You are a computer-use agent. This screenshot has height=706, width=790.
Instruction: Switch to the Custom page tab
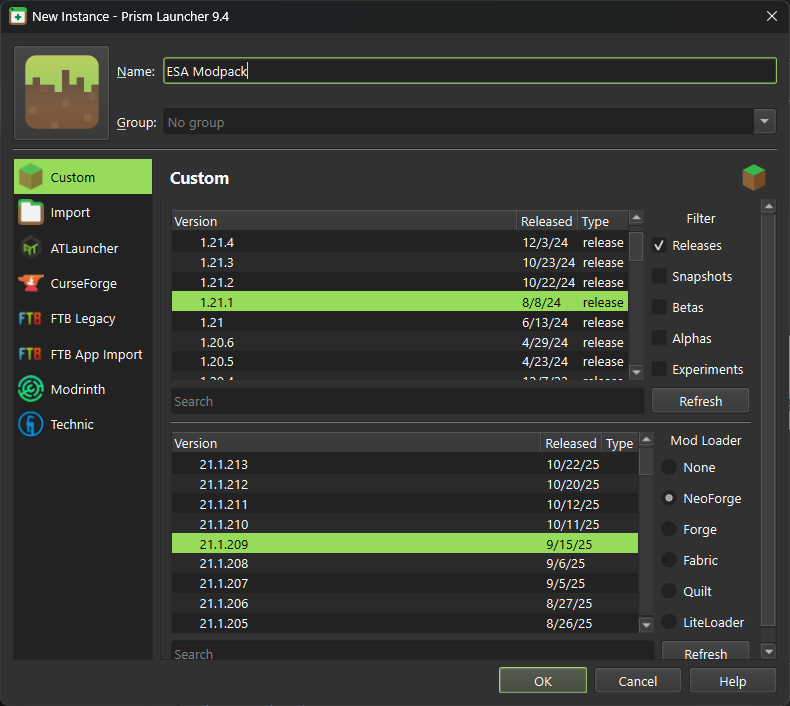(x=83, y=177)
